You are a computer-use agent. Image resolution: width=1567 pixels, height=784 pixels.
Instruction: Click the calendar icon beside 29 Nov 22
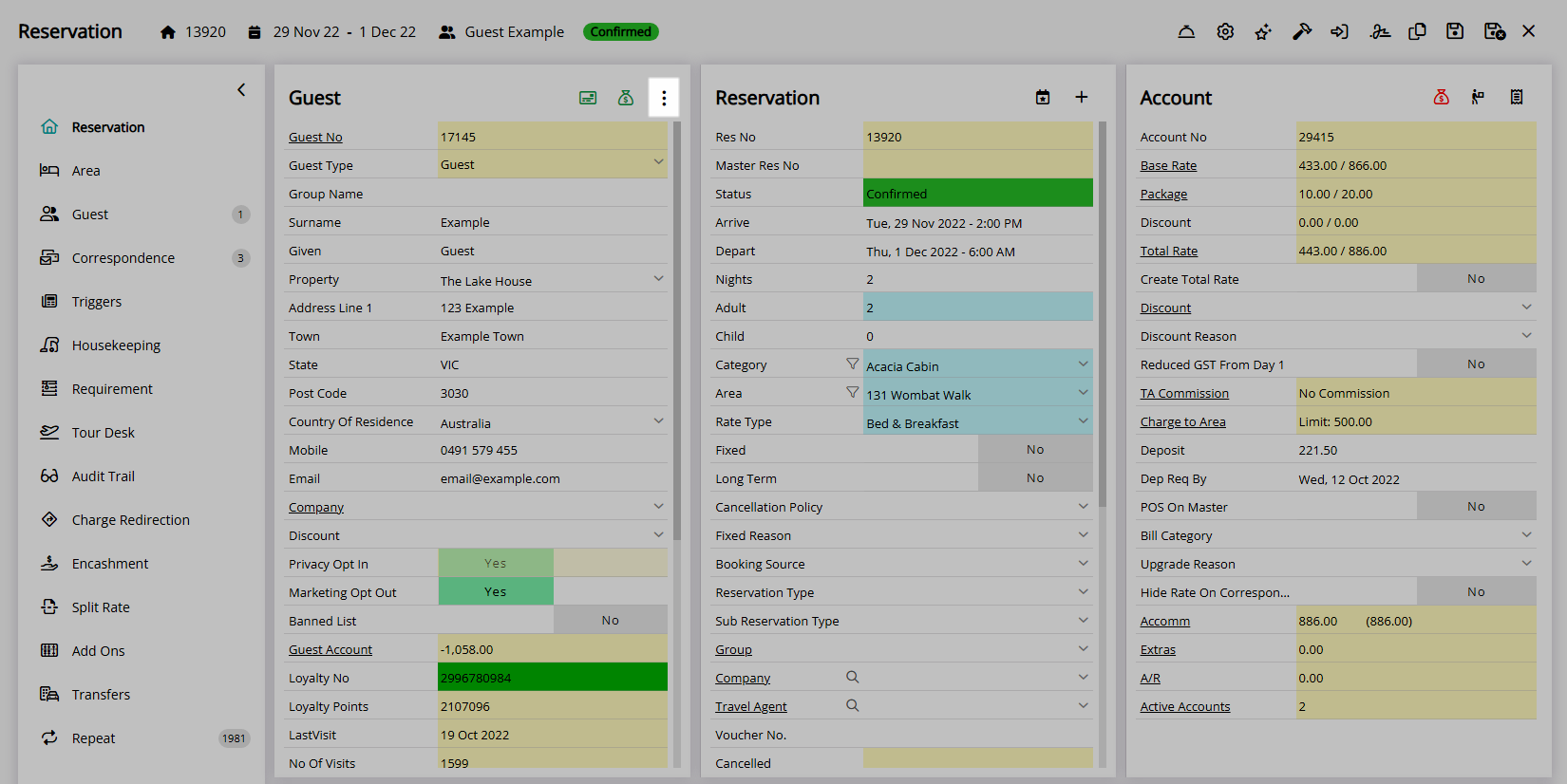point(255,32)
